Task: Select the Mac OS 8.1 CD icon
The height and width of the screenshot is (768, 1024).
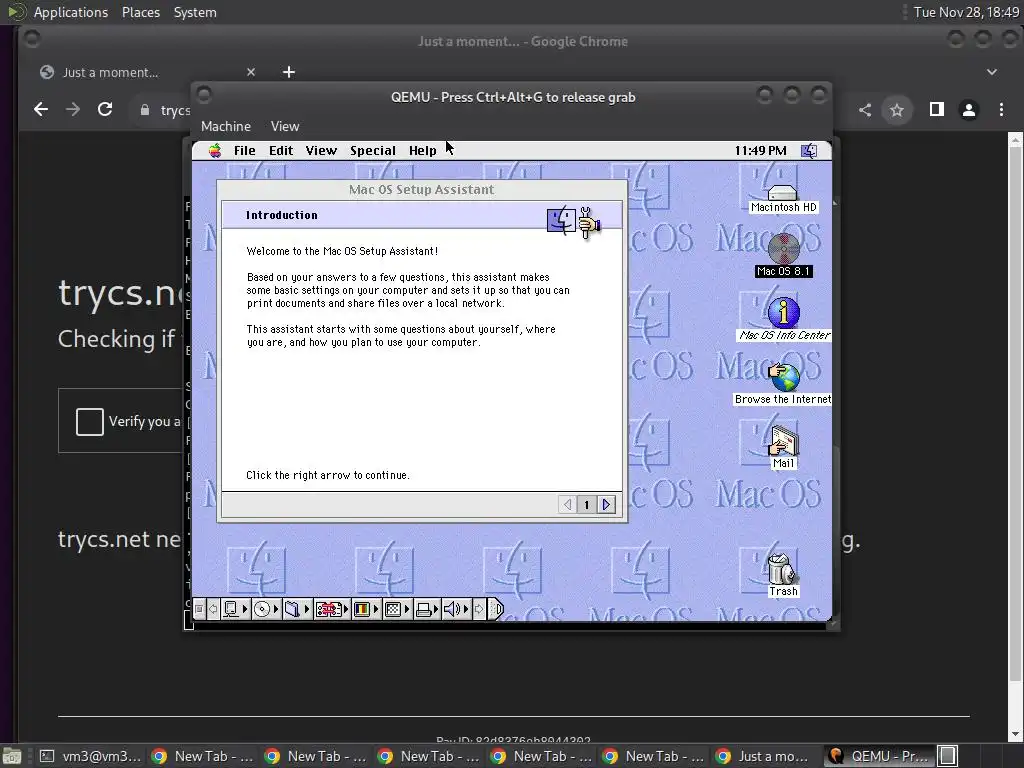Action: 784,255
